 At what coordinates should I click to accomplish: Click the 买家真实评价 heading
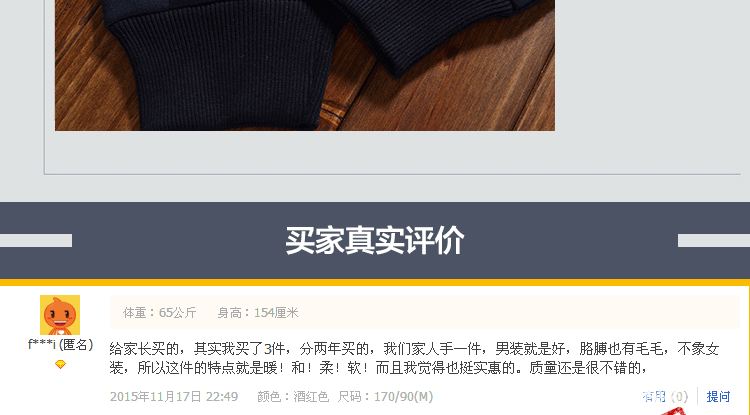pyautogui.click(x=375, y=240)
